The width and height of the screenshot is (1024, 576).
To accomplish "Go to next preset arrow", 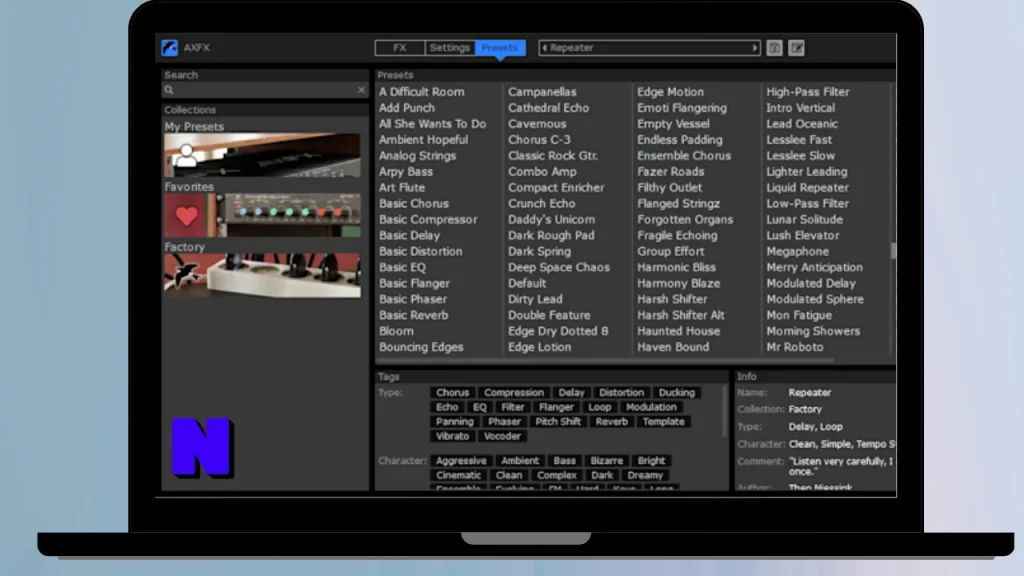I will (754, 48).
